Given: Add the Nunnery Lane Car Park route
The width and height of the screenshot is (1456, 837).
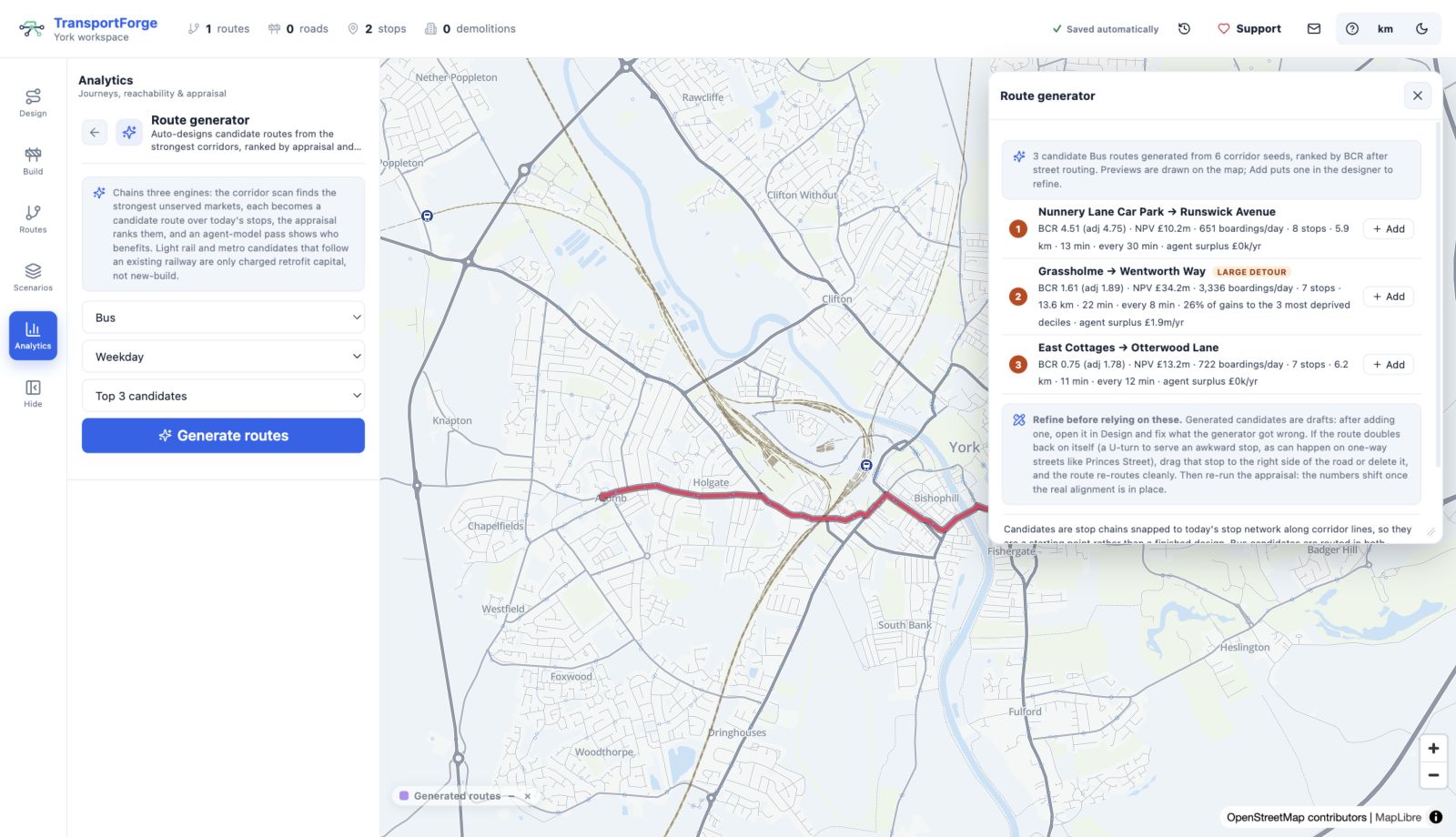Looking at the screenshot, I should (1389, 229).
